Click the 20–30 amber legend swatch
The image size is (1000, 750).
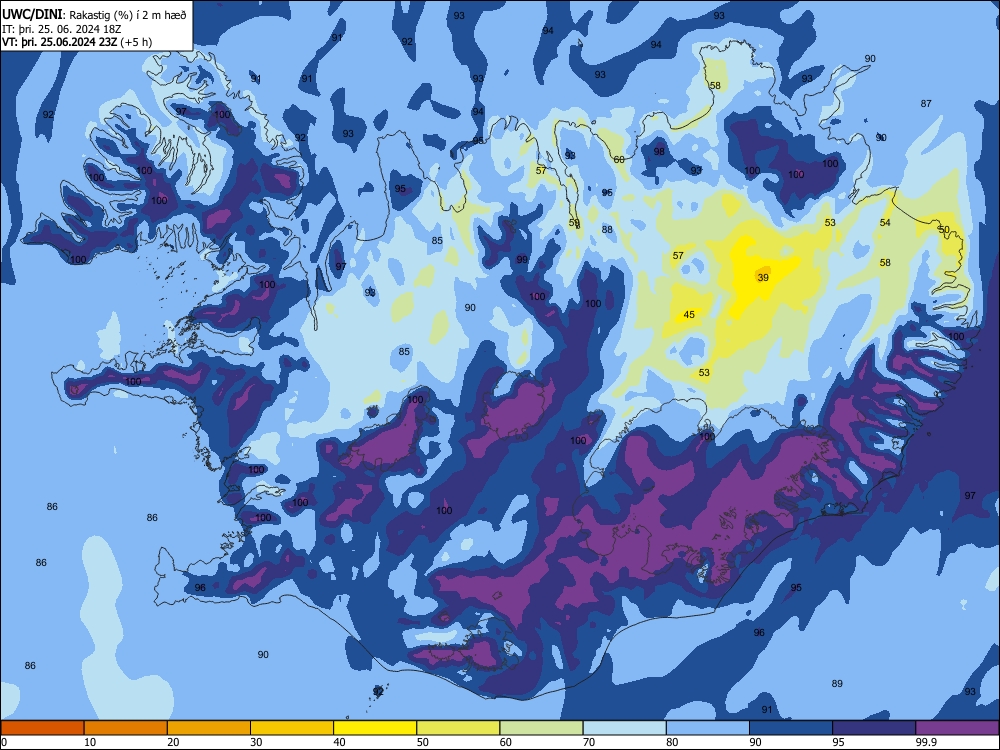point(209,728)
